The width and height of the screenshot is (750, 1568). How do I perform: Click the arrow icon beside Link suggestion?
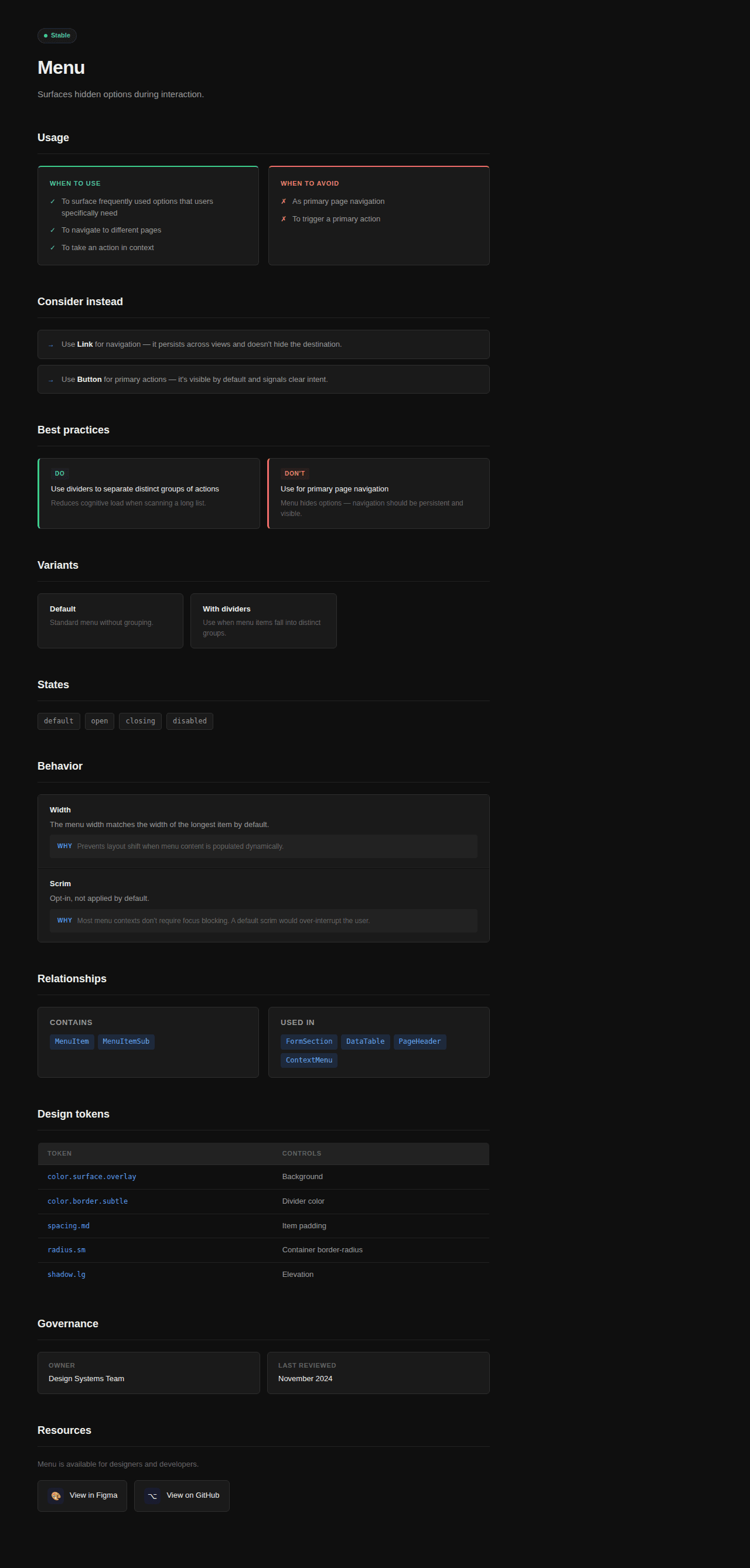pyautogui.click(x=51, y=345)
